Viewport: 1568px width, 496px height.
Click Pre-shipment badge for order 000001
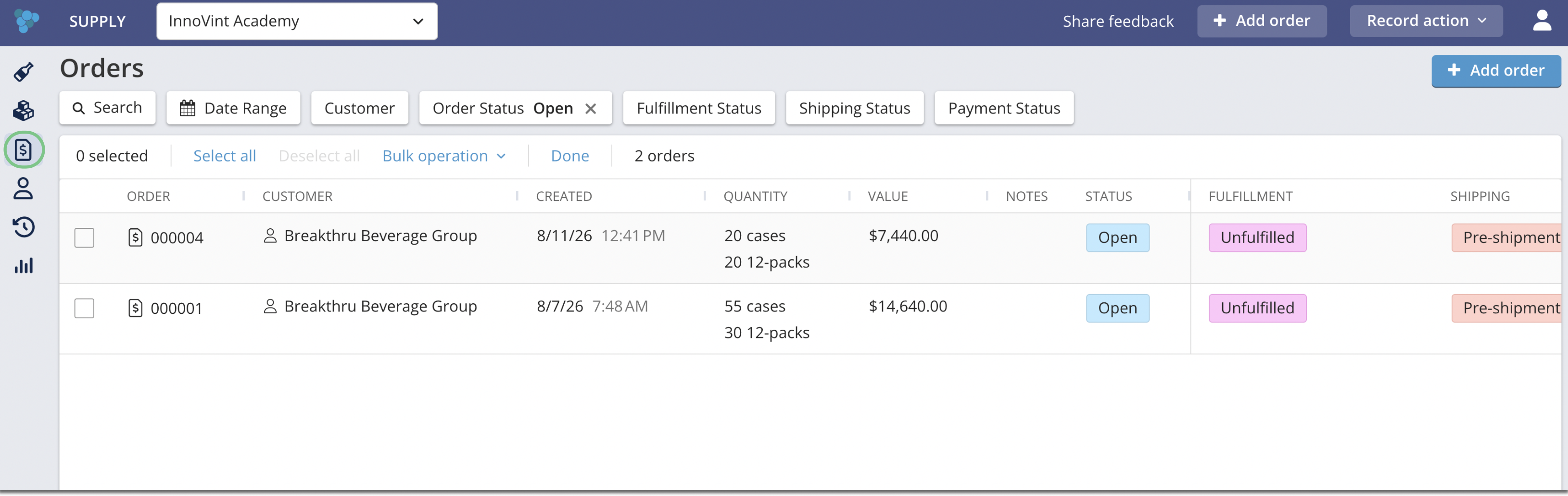coord(1506,308)
